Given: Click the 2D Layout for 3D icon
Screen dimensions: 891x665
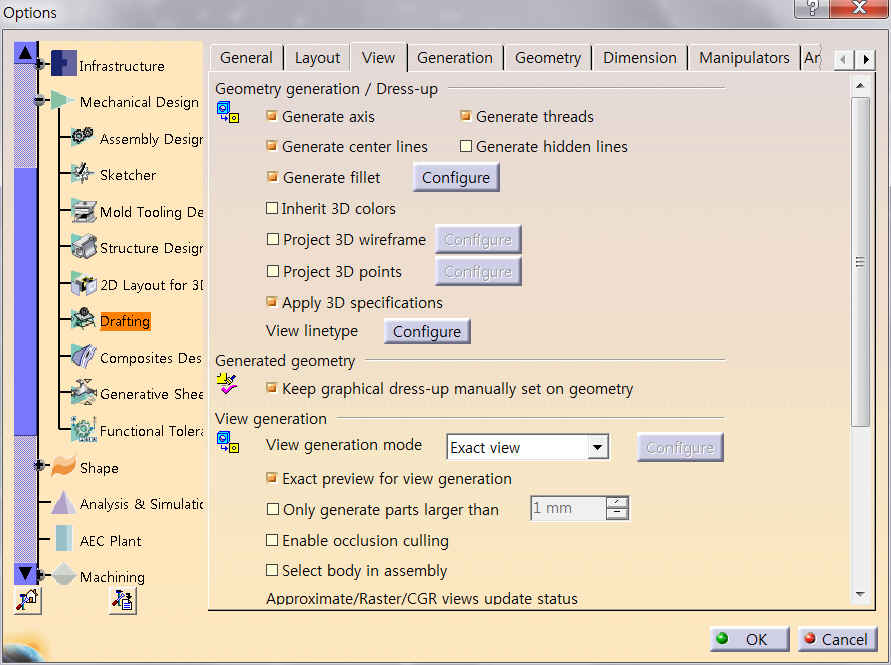Looking at the screenshot, I should 83,285.
